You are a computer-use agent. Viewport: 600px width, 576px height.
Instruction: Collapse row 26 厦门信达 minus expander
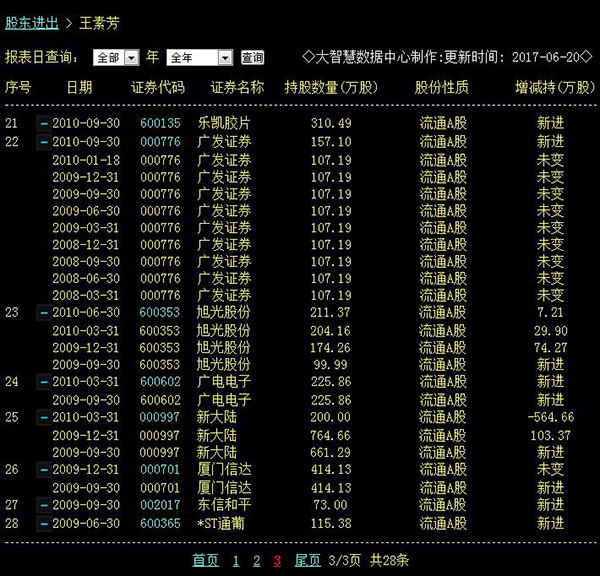tap(44, 469)
